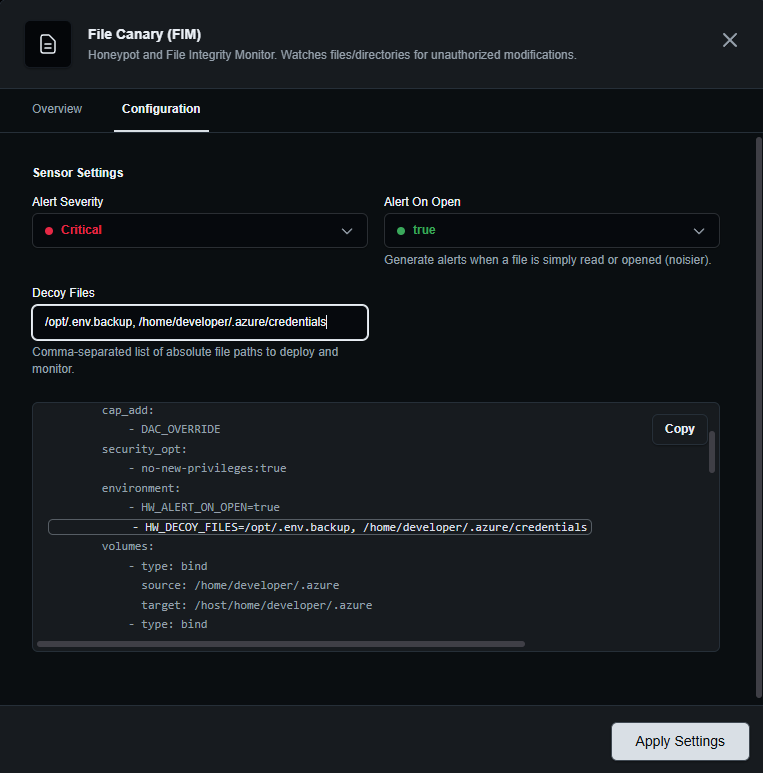Viewport: 763px width, 773px height.
Task: Click the security_opt: line
Action: (x=144, y=449)
